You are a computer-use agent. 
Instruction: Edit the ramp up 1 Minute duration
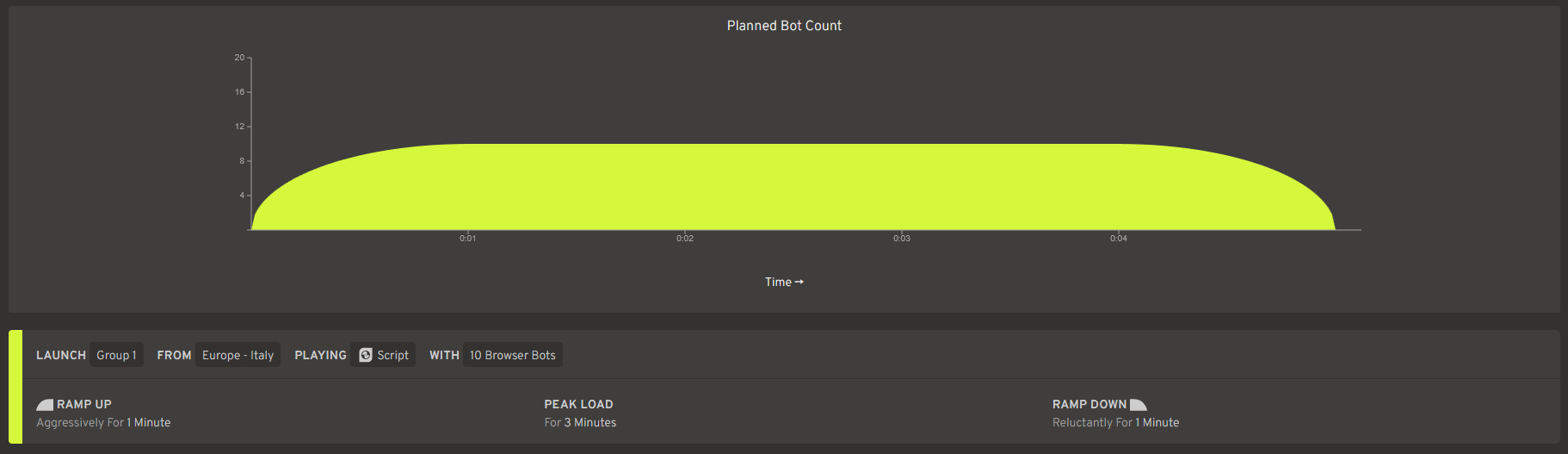tap(149, 423)
